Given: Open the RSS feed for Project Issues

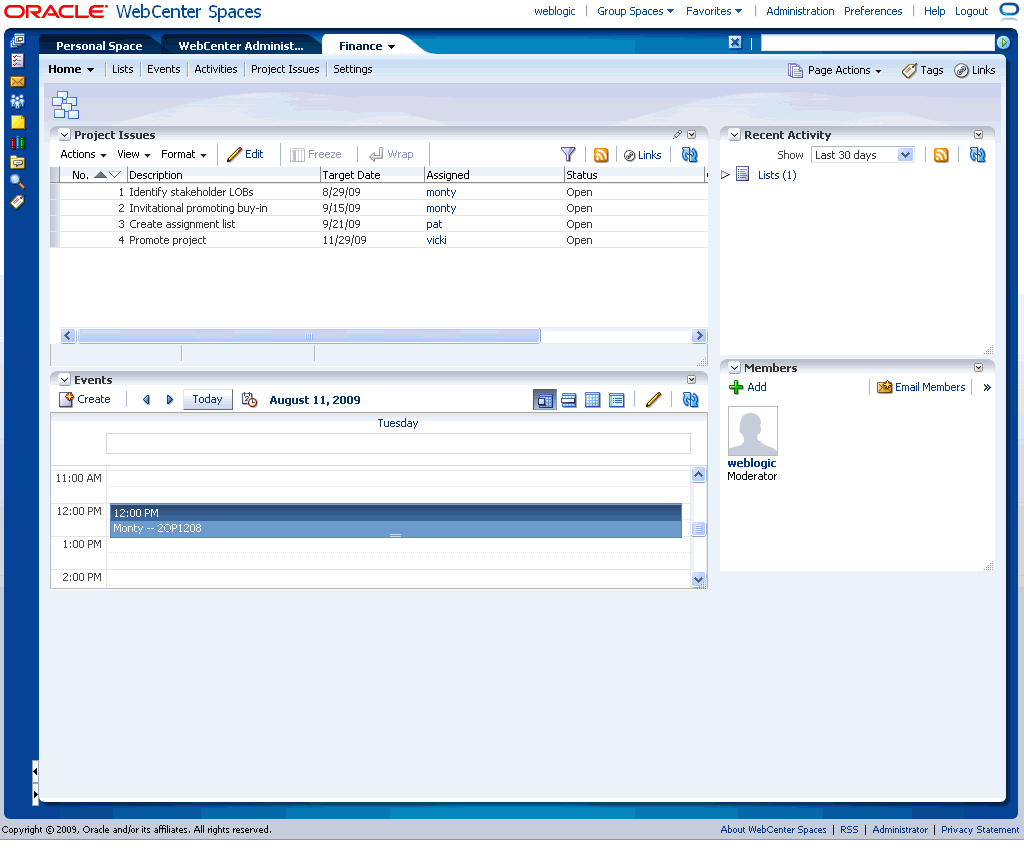Looking at the screenshot, I should coord(601,155).
